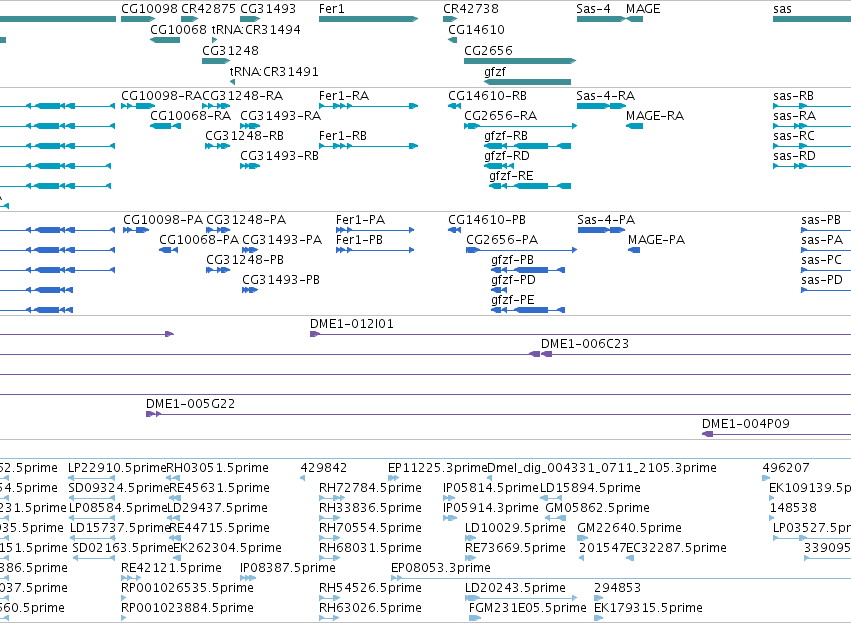Open transcript CG10098-RA
Image resolution: width=851 pixels, height=623 pixels.
pyautogui.click(x=161, y=96)
